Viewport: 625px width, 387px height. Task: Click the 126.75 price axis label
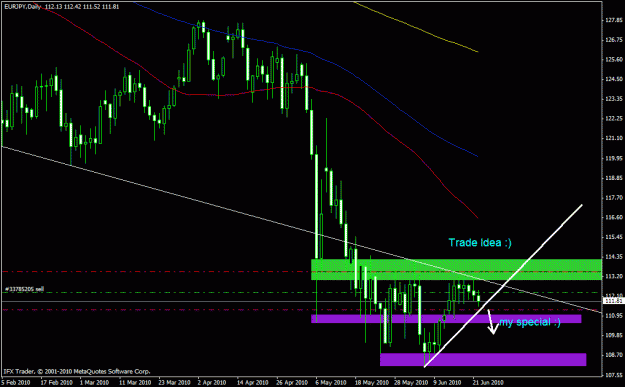(x=614, y=39)
